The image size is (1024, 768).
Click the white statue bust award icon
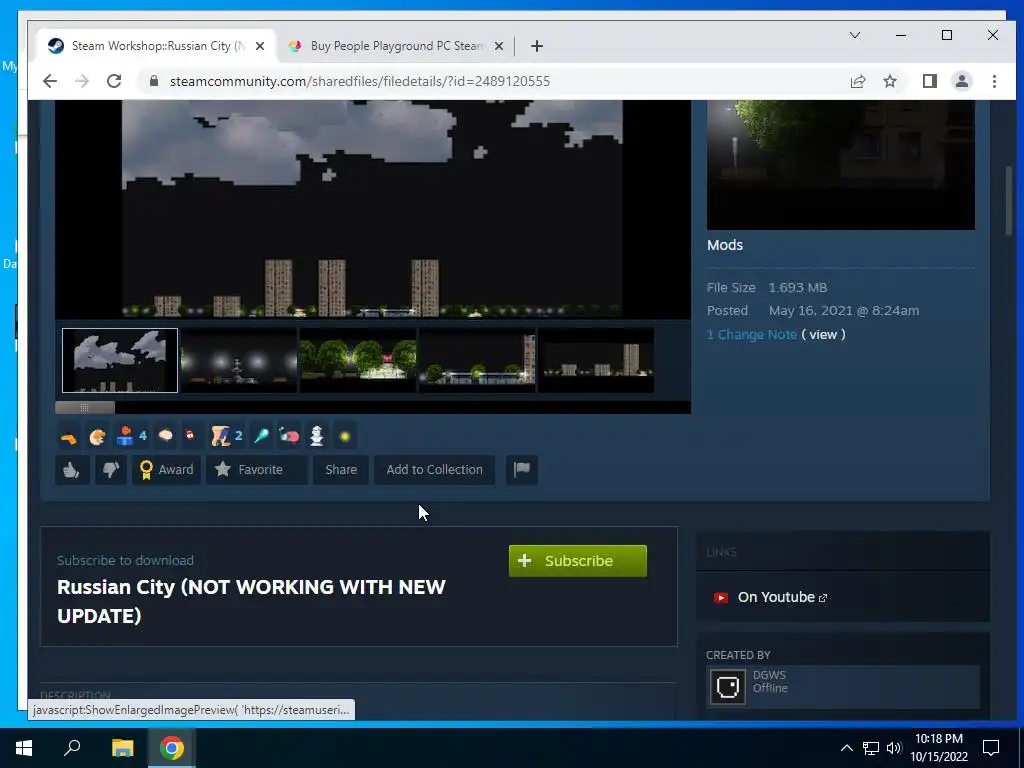[x=317, y=436]
